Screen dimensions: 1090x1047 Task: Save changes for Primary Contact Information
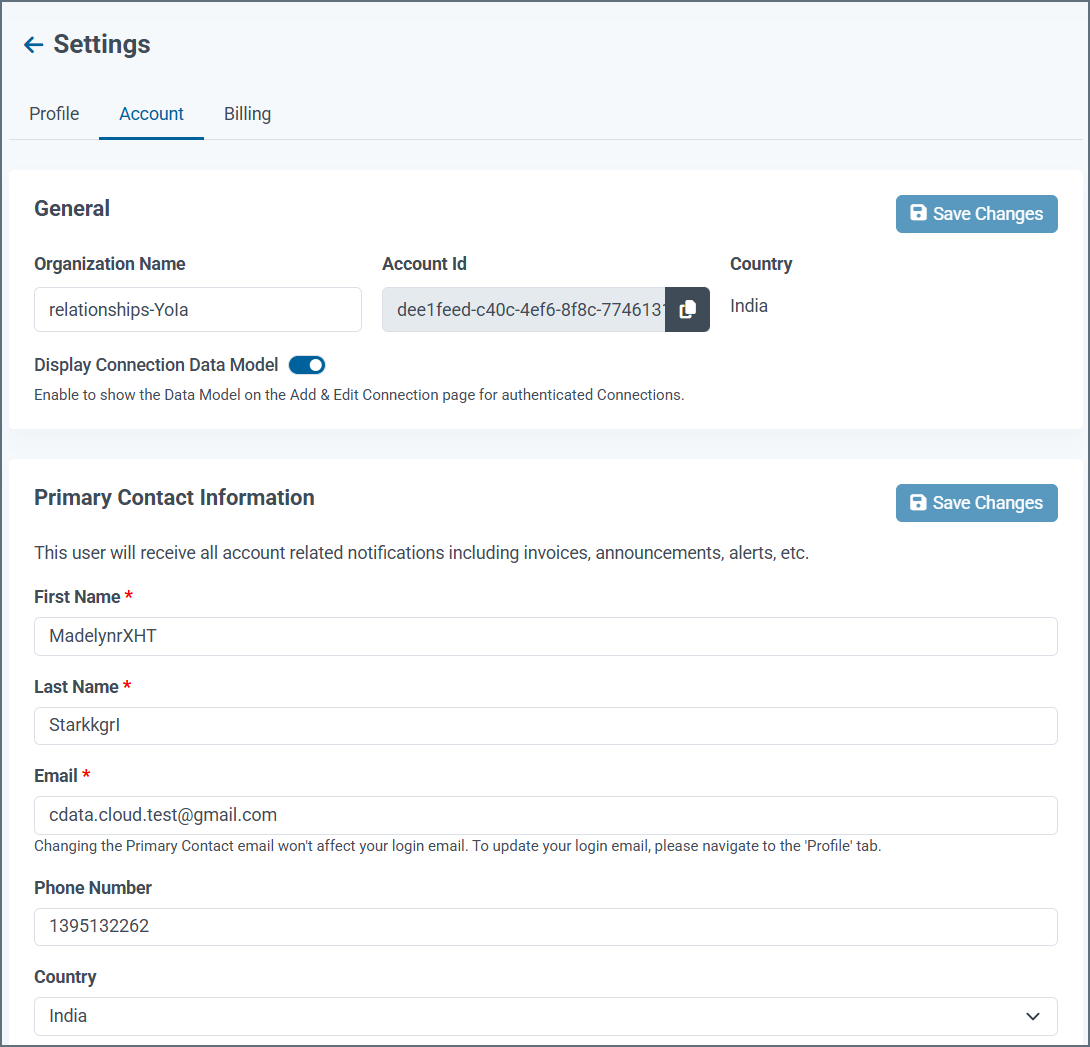tap(976, 502)
